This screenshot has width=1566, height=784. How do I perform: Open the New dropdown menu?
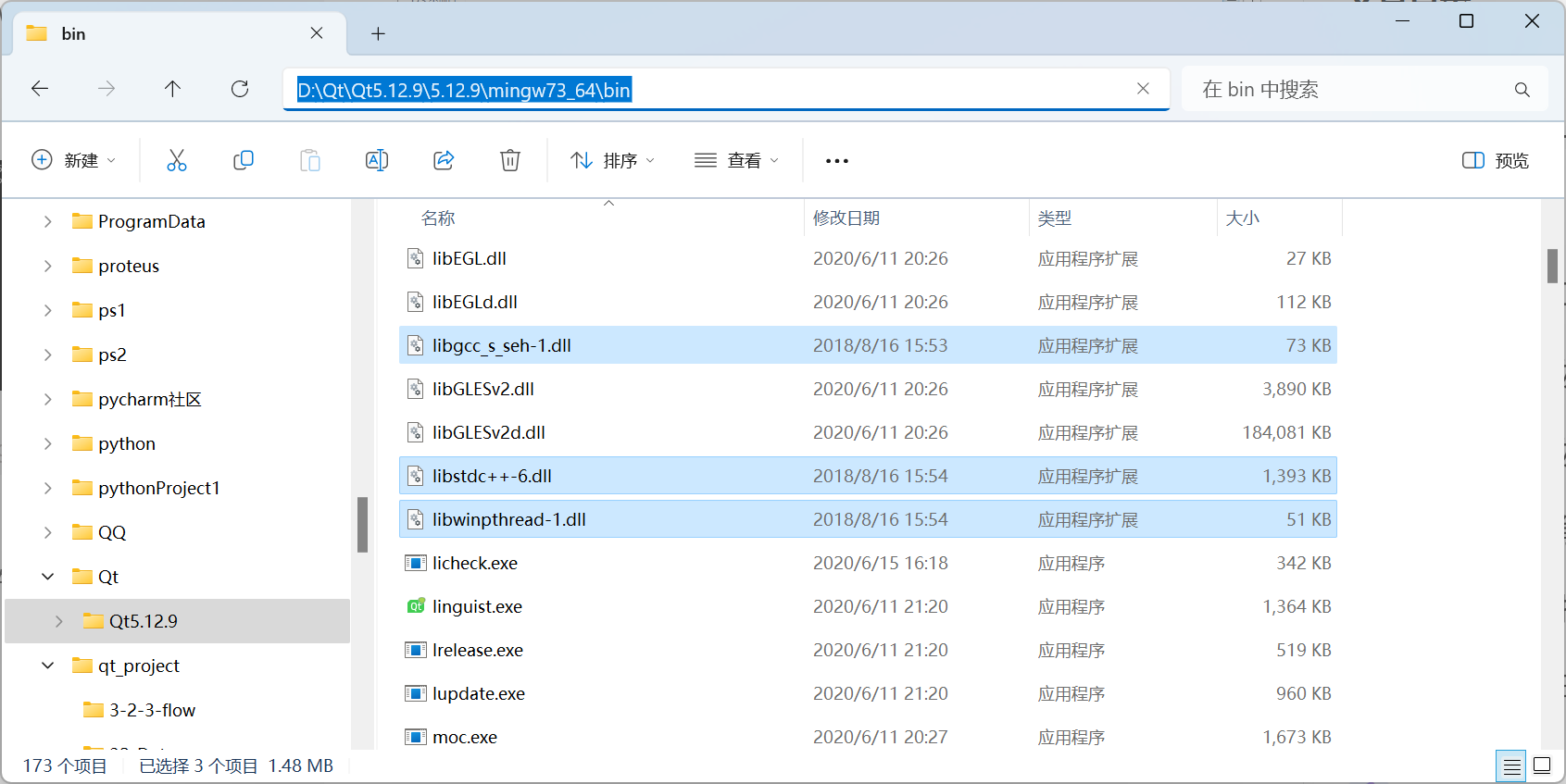coord(74,160)
